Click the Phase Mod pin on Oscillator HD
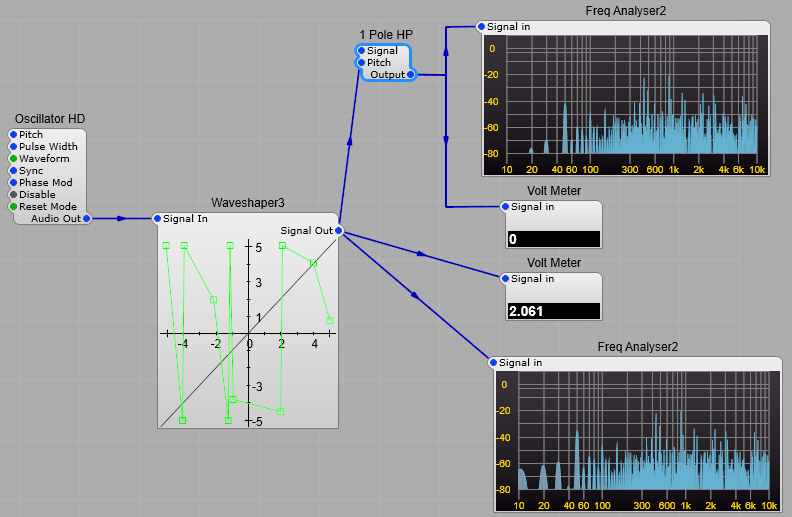This screenshot has width=792, height=517. [14, 183]
